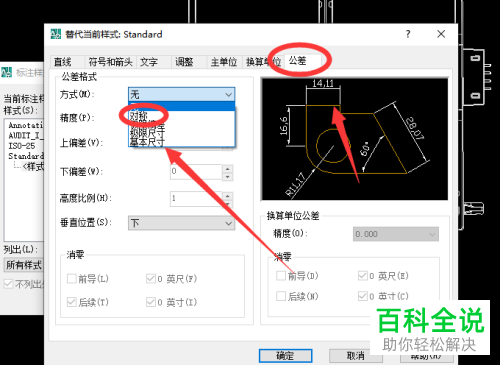
Task: Toggle the 后续(N) checkbox
Action: (281, 296)
